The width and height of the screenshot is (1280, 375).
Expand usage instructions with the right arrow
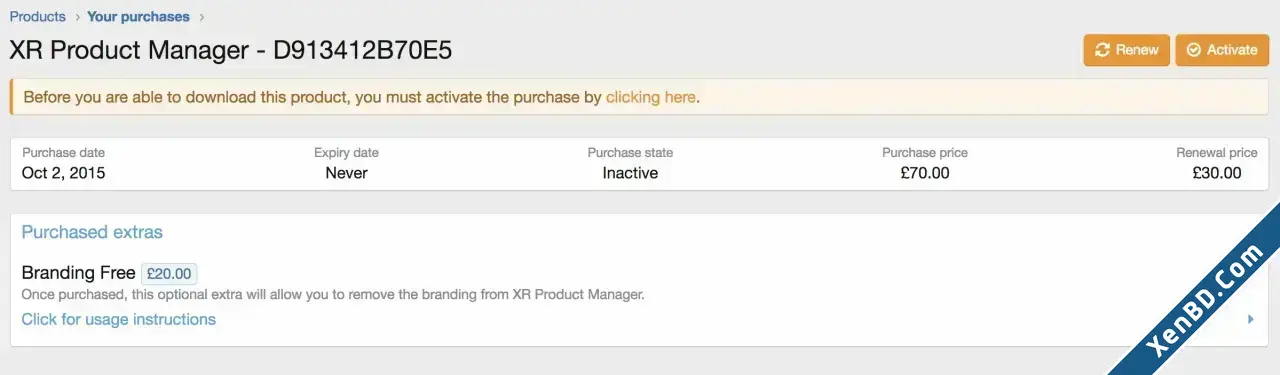coord(1251,320)
